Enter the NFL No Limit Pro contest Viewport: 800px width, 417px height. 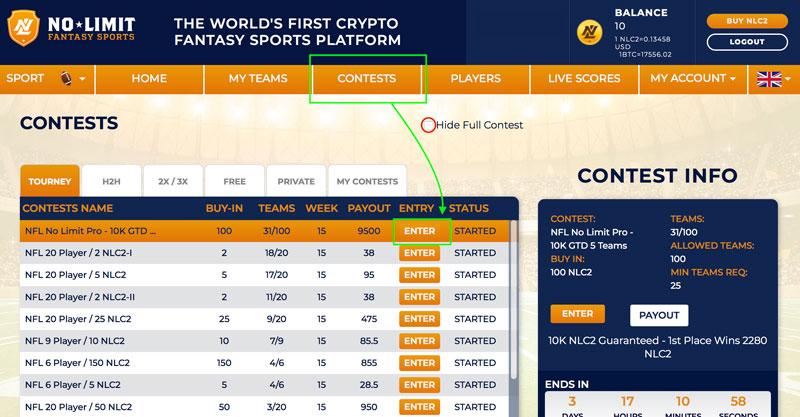point(420,231)
